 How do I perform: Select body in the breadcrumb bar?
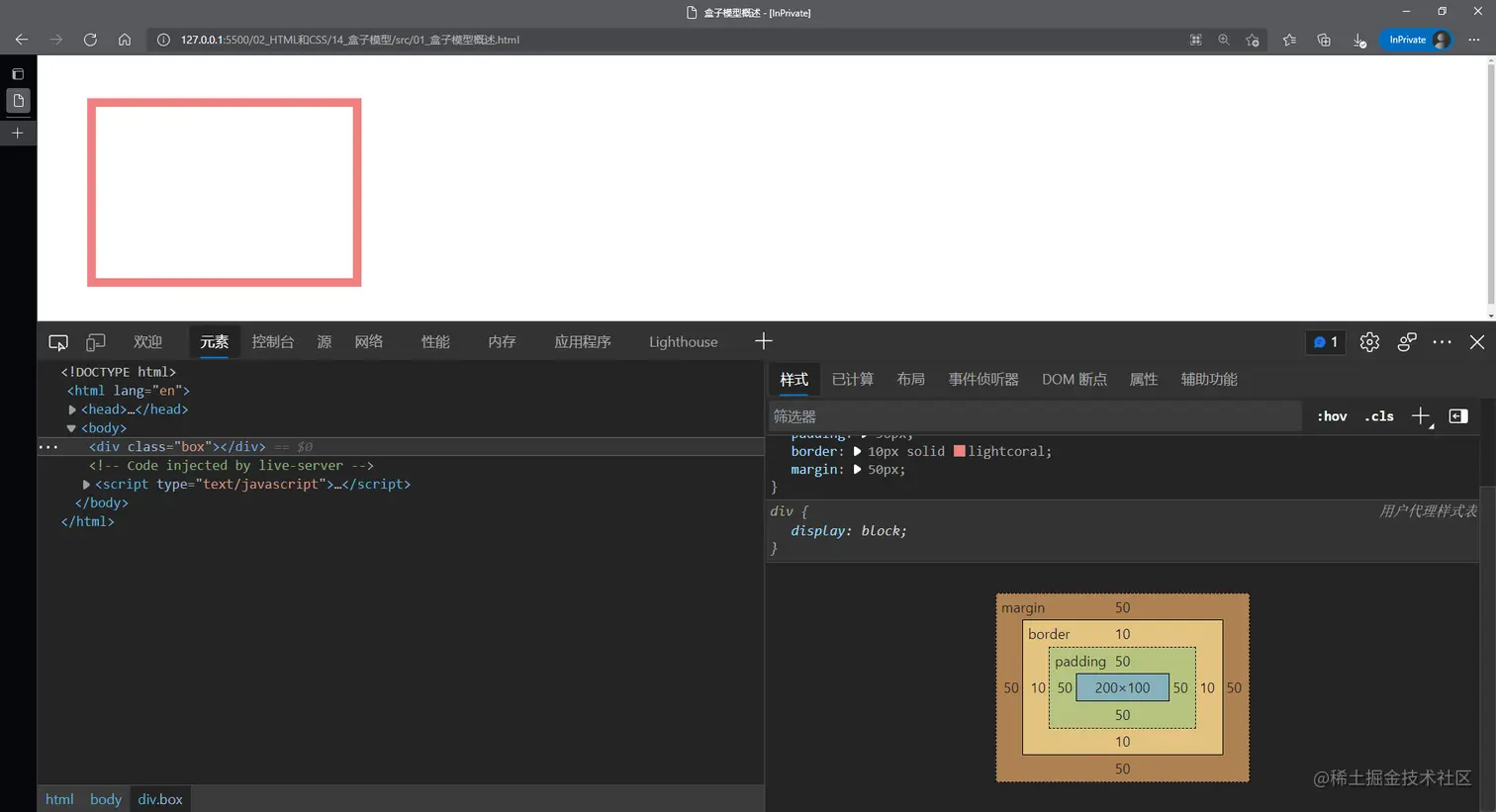[106, 799]
